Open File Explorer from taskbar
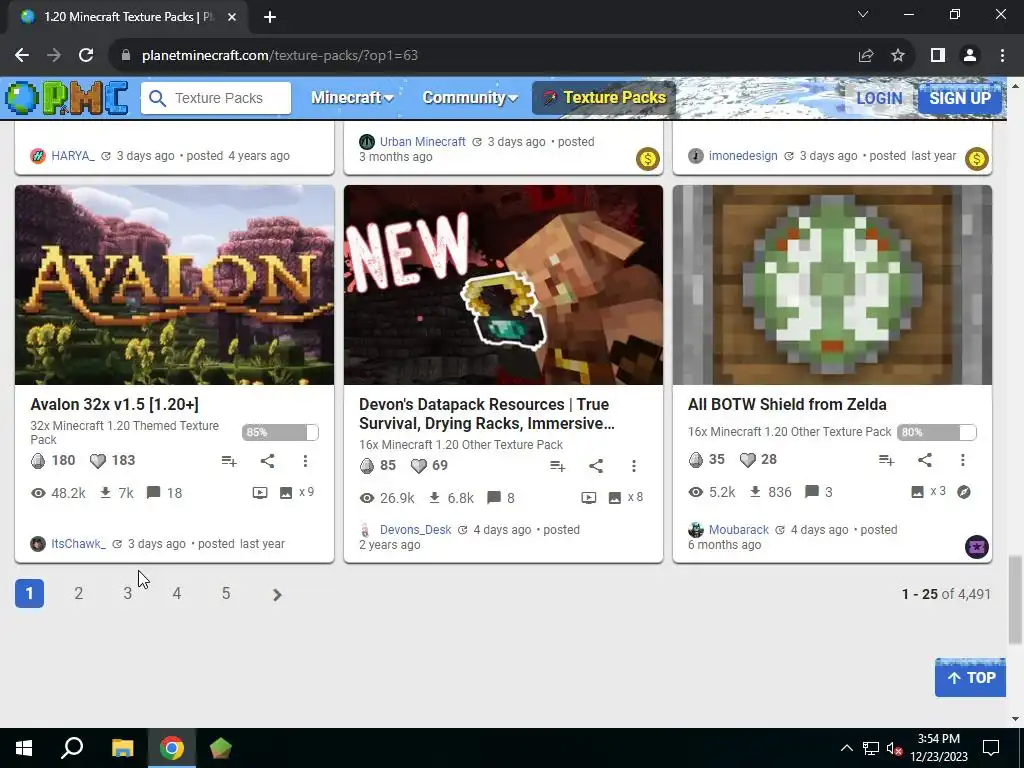 [122, 748]
